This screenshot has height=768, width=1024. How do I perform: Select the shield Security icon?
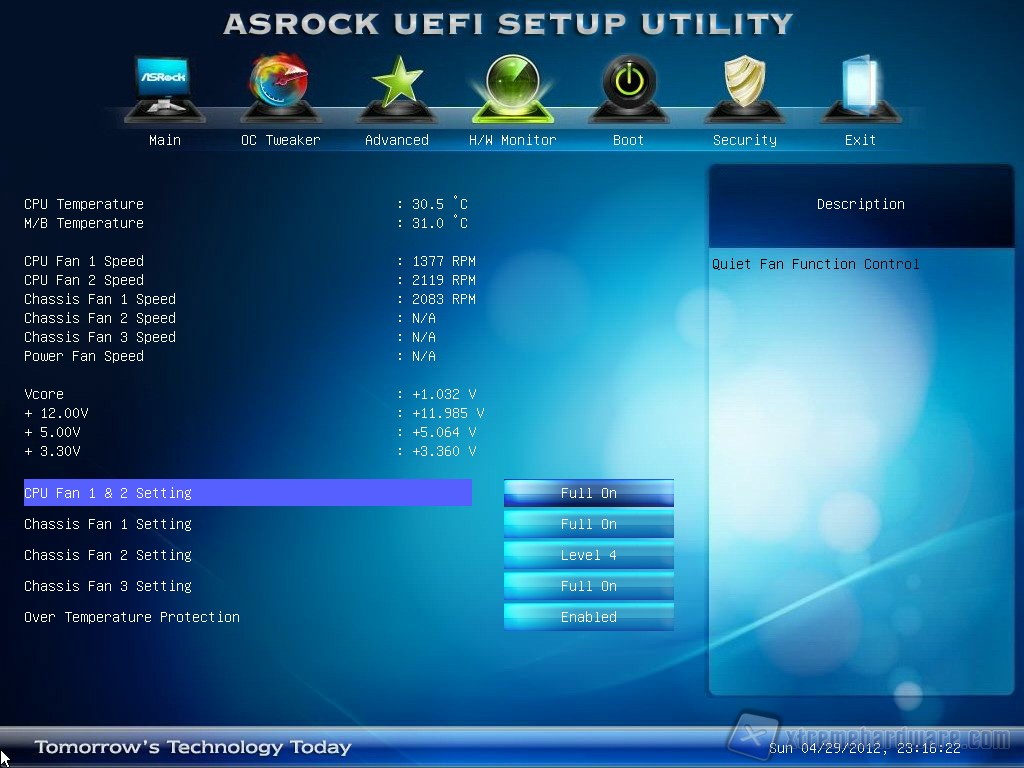[744, 87]
